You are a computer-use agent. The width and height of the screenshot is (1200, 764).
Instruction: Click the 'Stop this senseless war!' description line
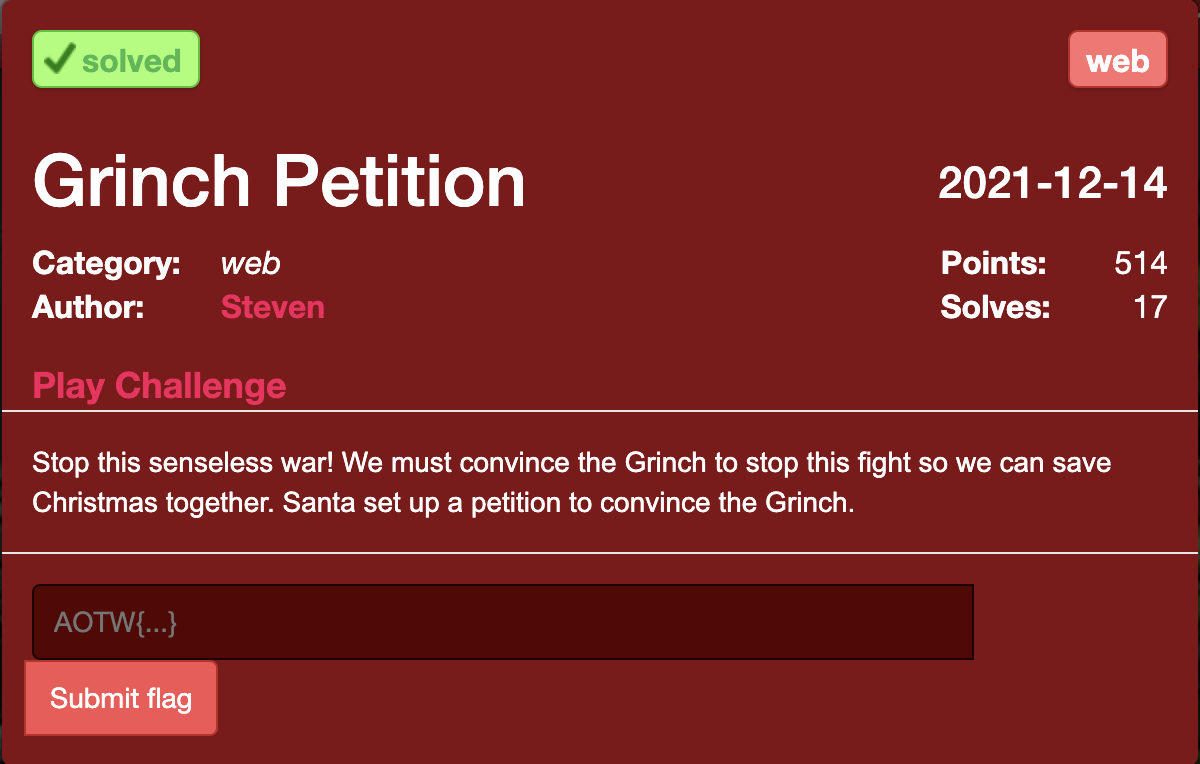[571, 464]
